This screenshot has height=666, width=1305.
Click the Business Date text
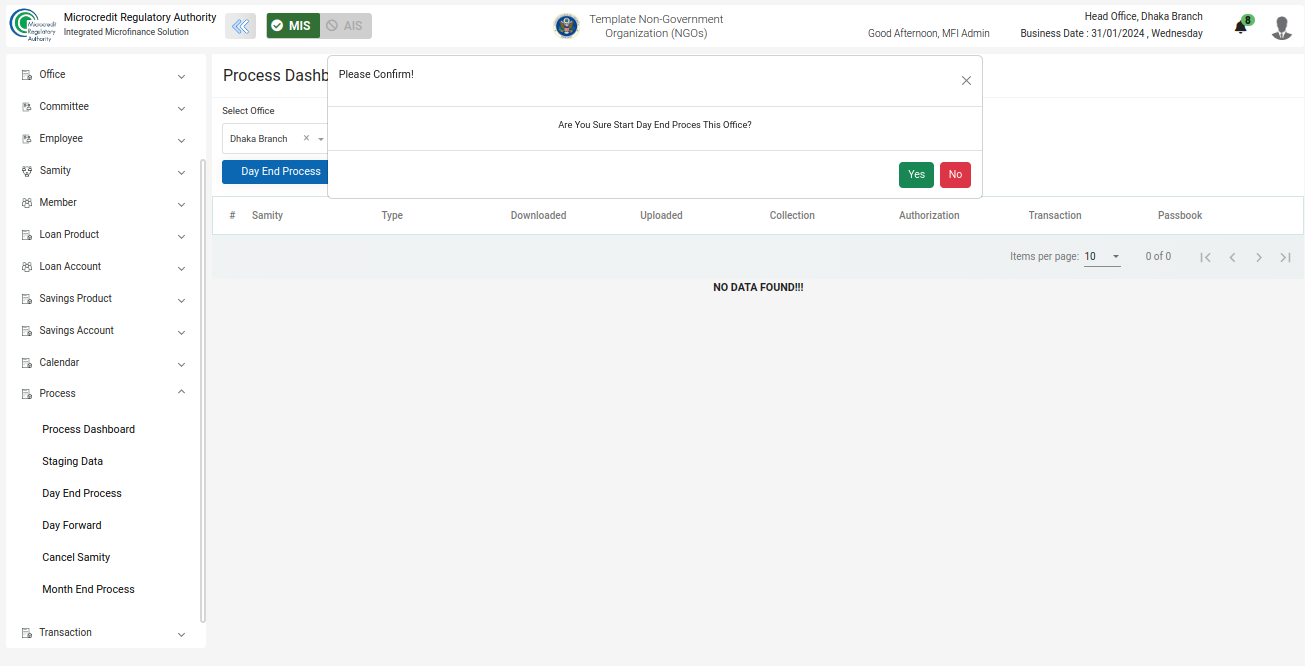pyautogui.click(x=1111, y=34)
